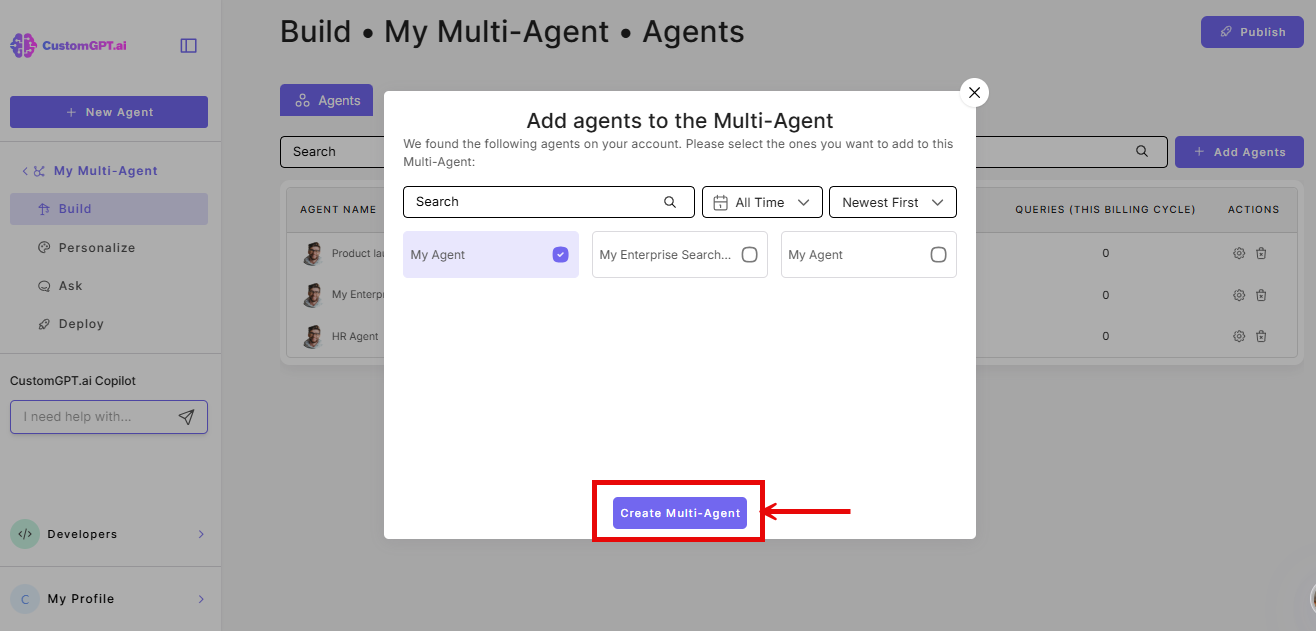Open Deploy from the sidebar
Viewport: 1316px width, 631px height.
pyautogui.click(x=78, y=323)
